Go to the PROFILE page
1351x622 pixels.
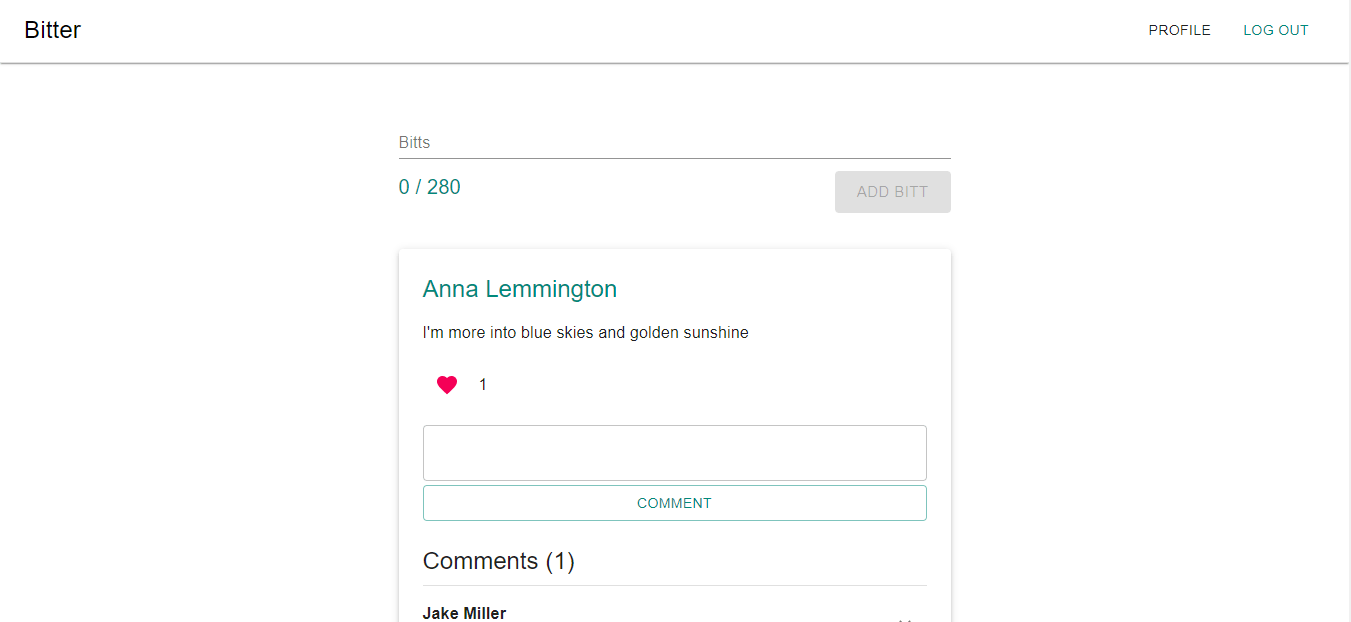click(1179, 30)
